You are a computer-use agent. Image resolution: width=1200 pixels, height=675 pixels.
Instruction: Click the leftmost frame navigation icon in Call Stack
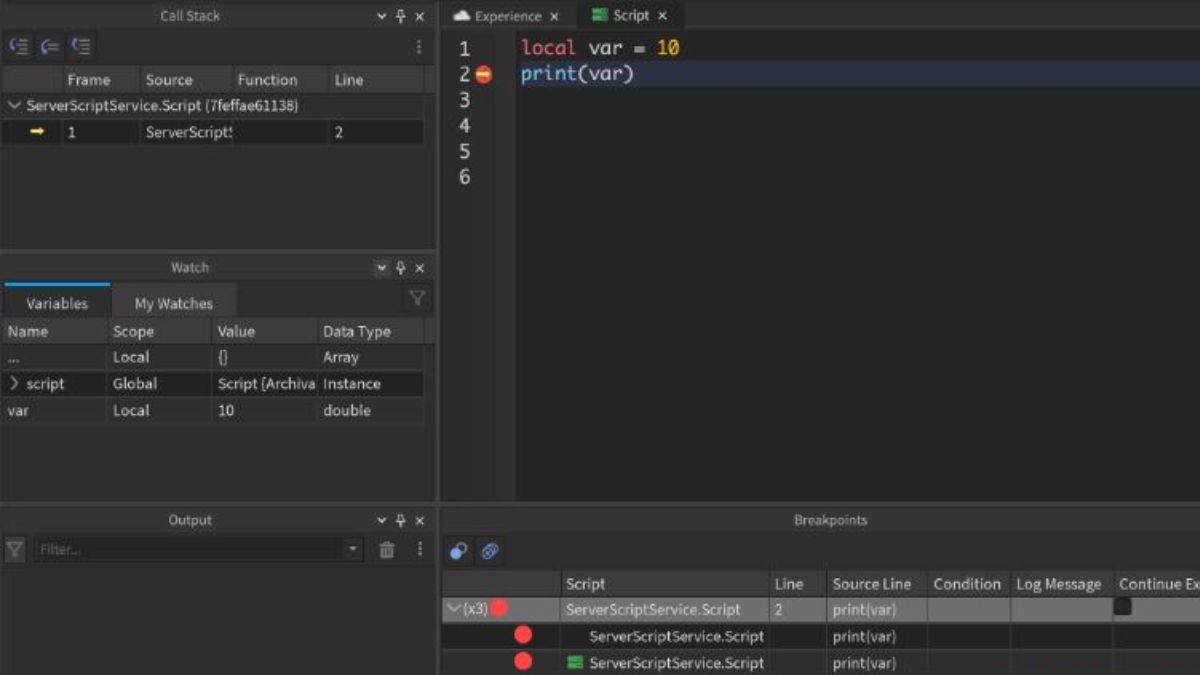tap(18, 45)
